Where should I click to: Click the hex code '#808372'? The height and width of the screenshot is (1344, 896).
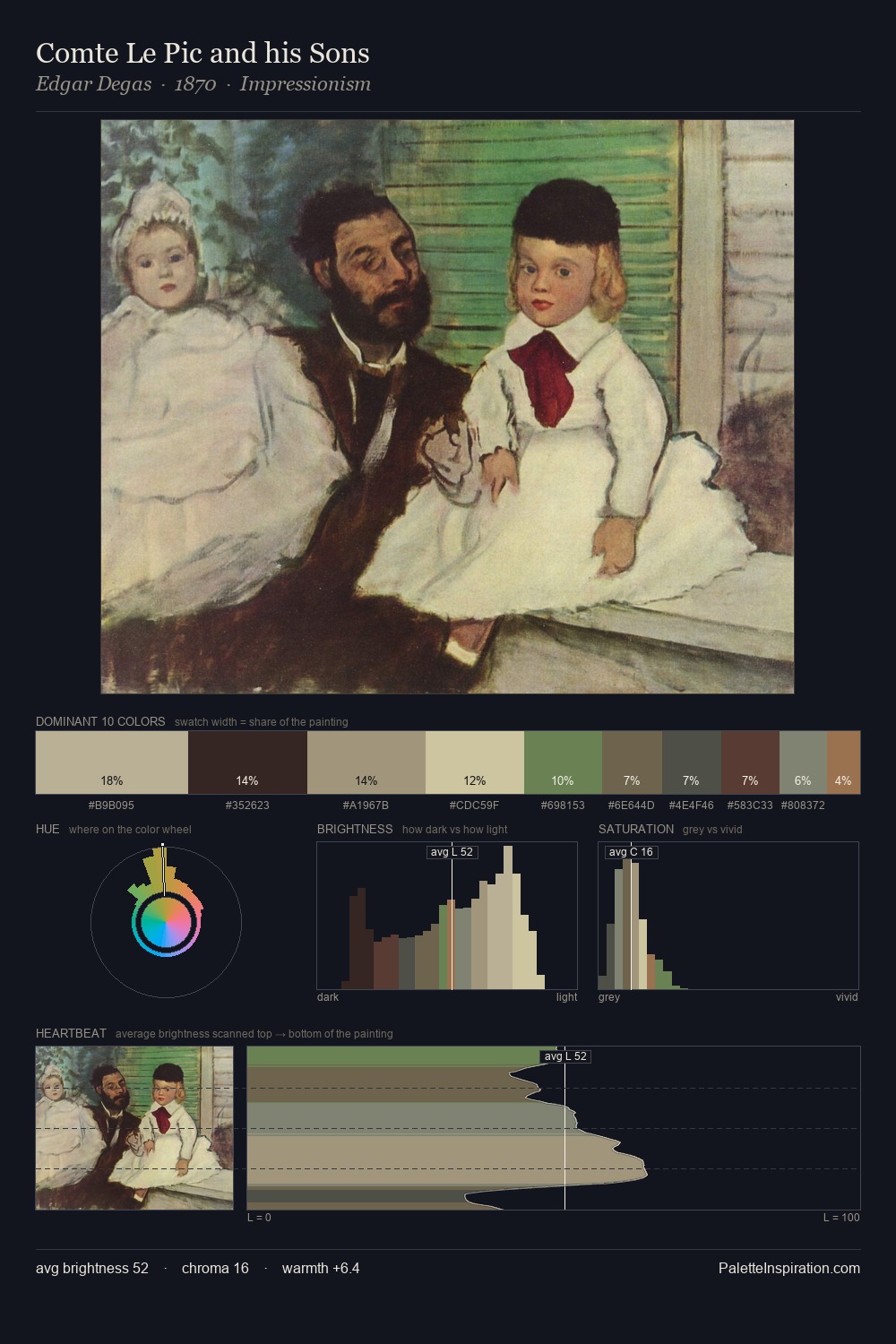tap(803, 806)
